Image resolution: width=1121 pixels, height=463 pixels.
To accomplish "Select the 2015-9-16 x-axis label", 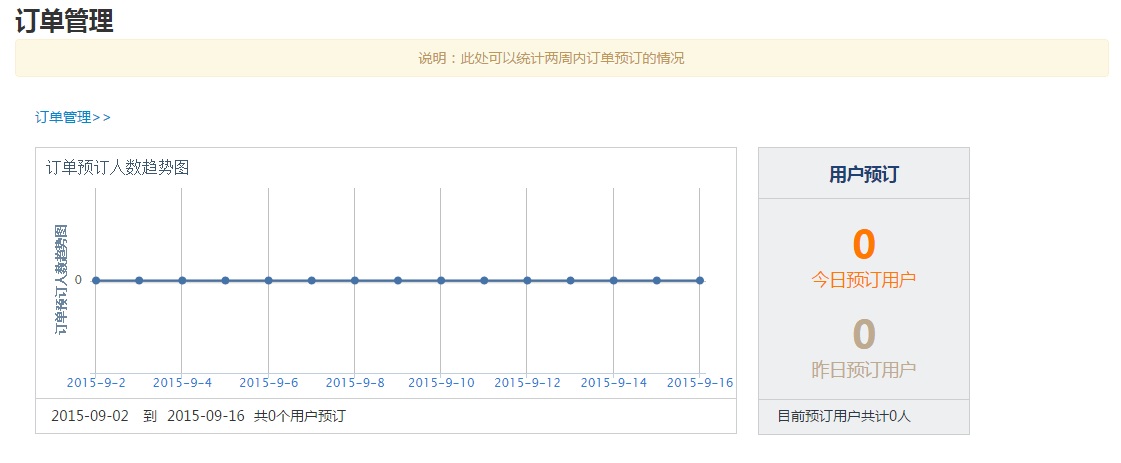I will [700, 383].
